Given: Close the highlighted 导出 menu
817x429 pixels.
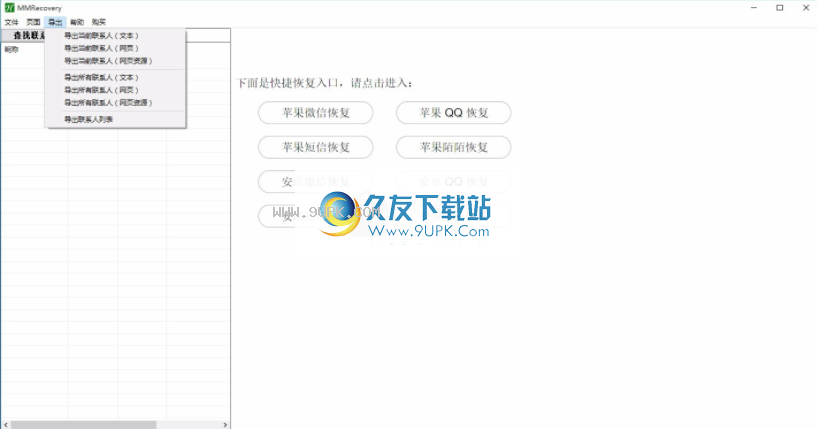Looking at the screenshot, I should [x=55, y=22].
